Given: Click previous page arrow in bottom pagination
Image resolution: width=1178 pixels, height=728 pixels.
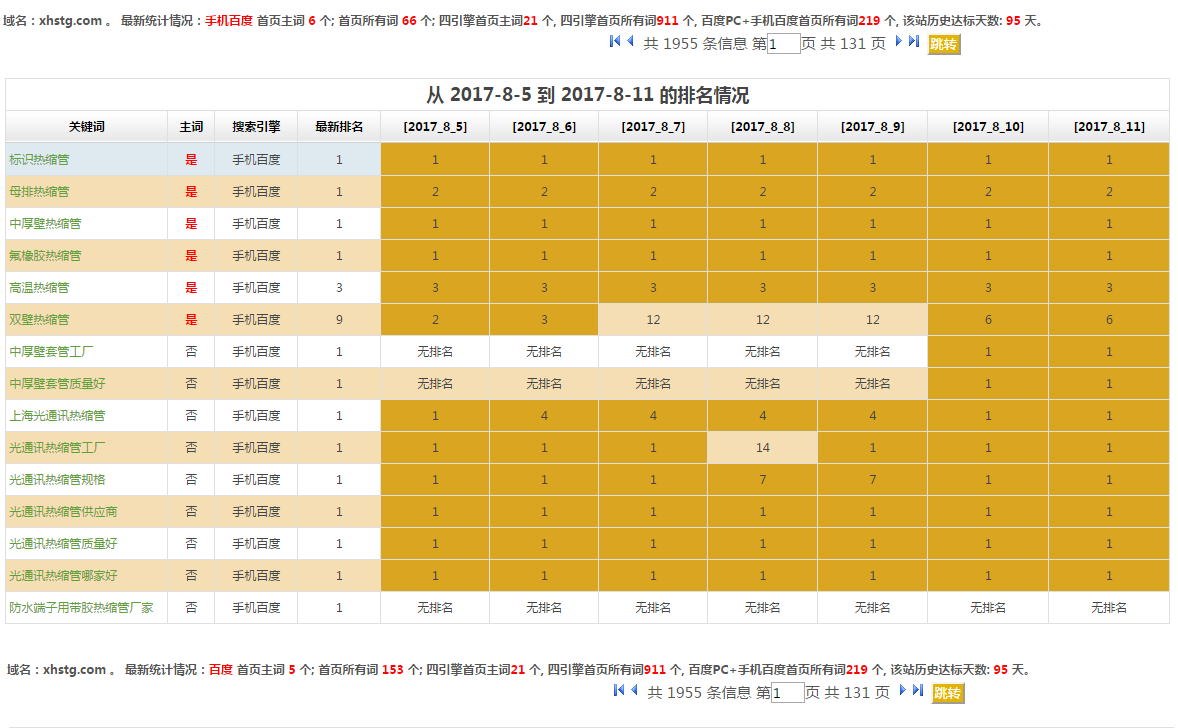Looking at the screenshot, I should [634, 690].
